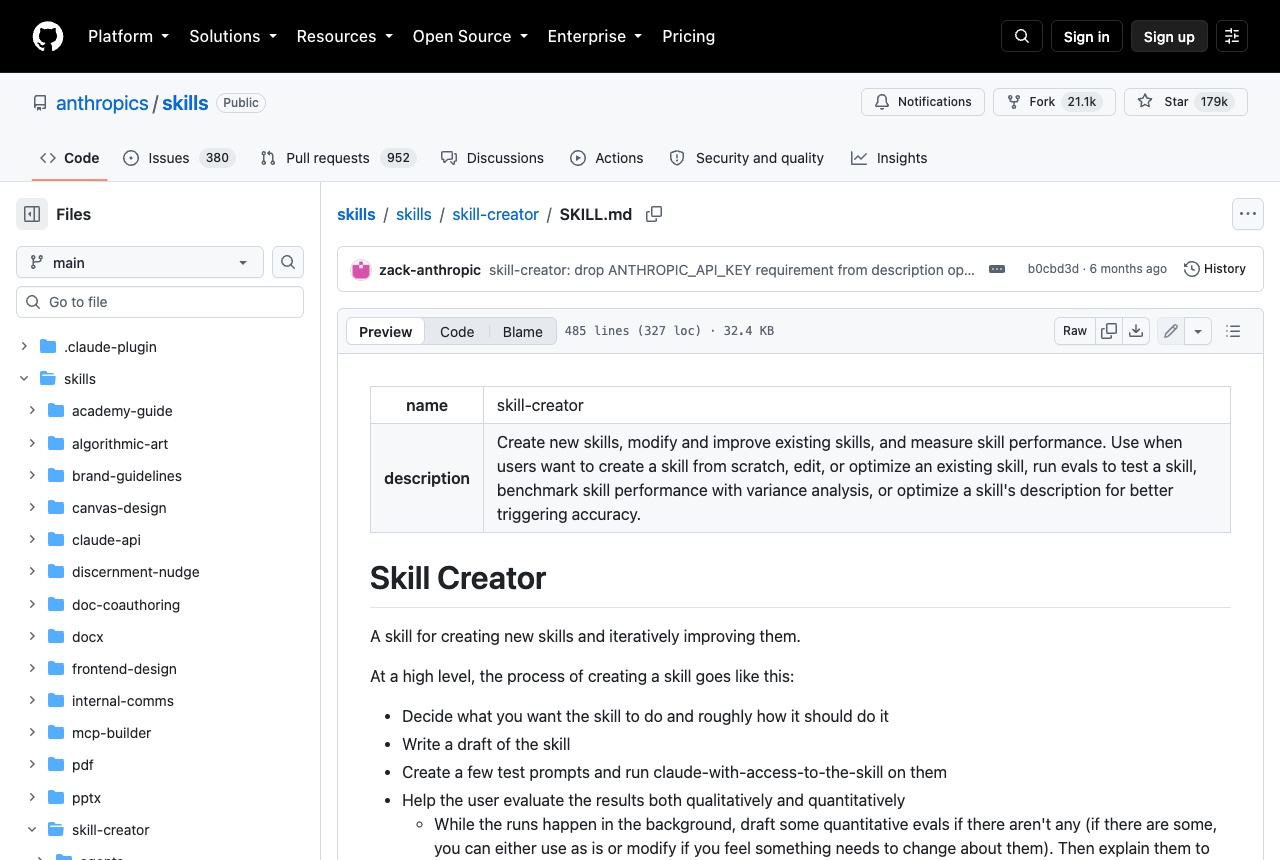Select the Preview view toggle
This screenshot has height=860, width=1280.
point(385,332)
